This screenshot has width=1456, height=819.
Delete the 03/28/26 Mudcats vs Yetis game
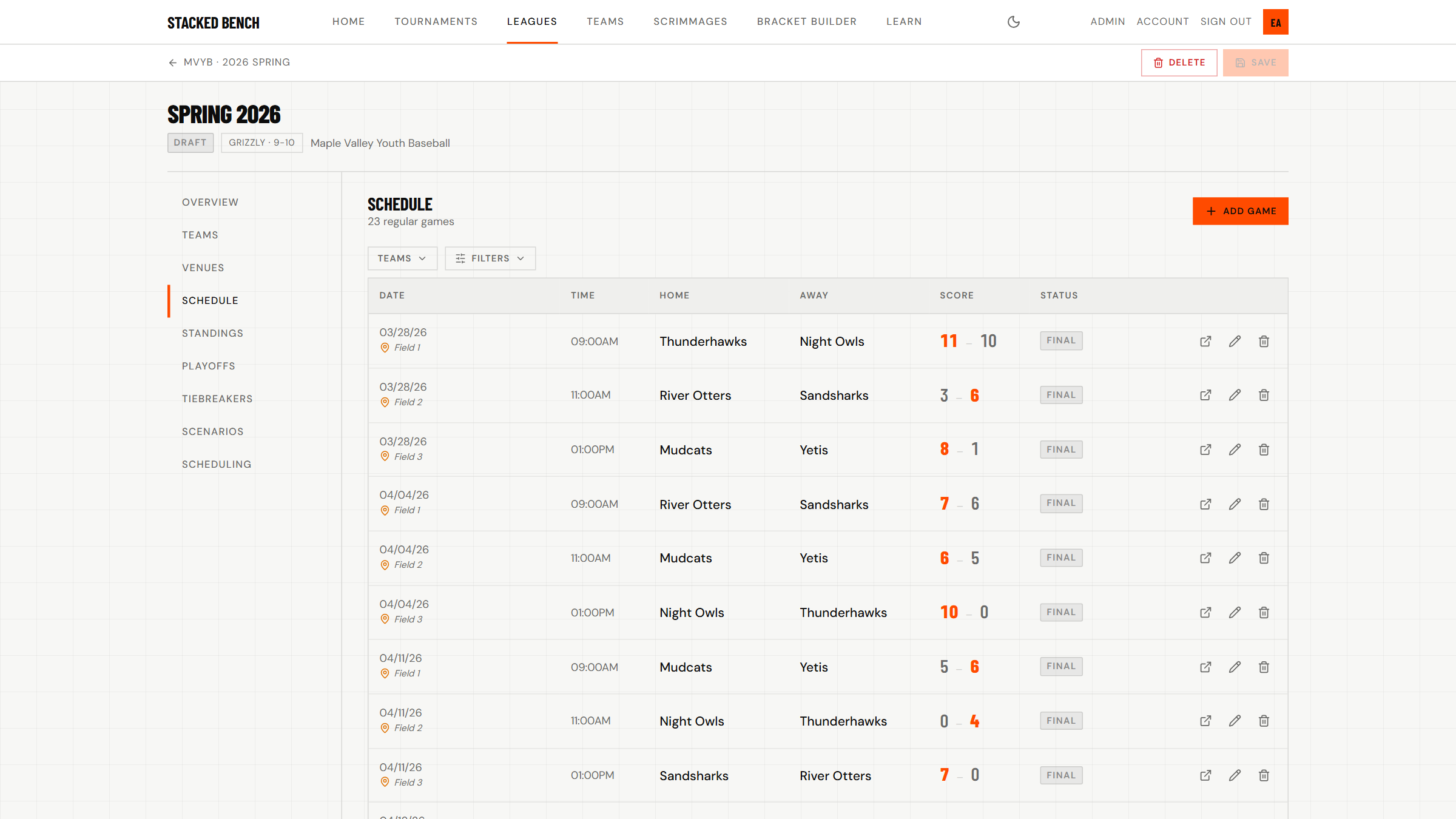point(1264,450)
